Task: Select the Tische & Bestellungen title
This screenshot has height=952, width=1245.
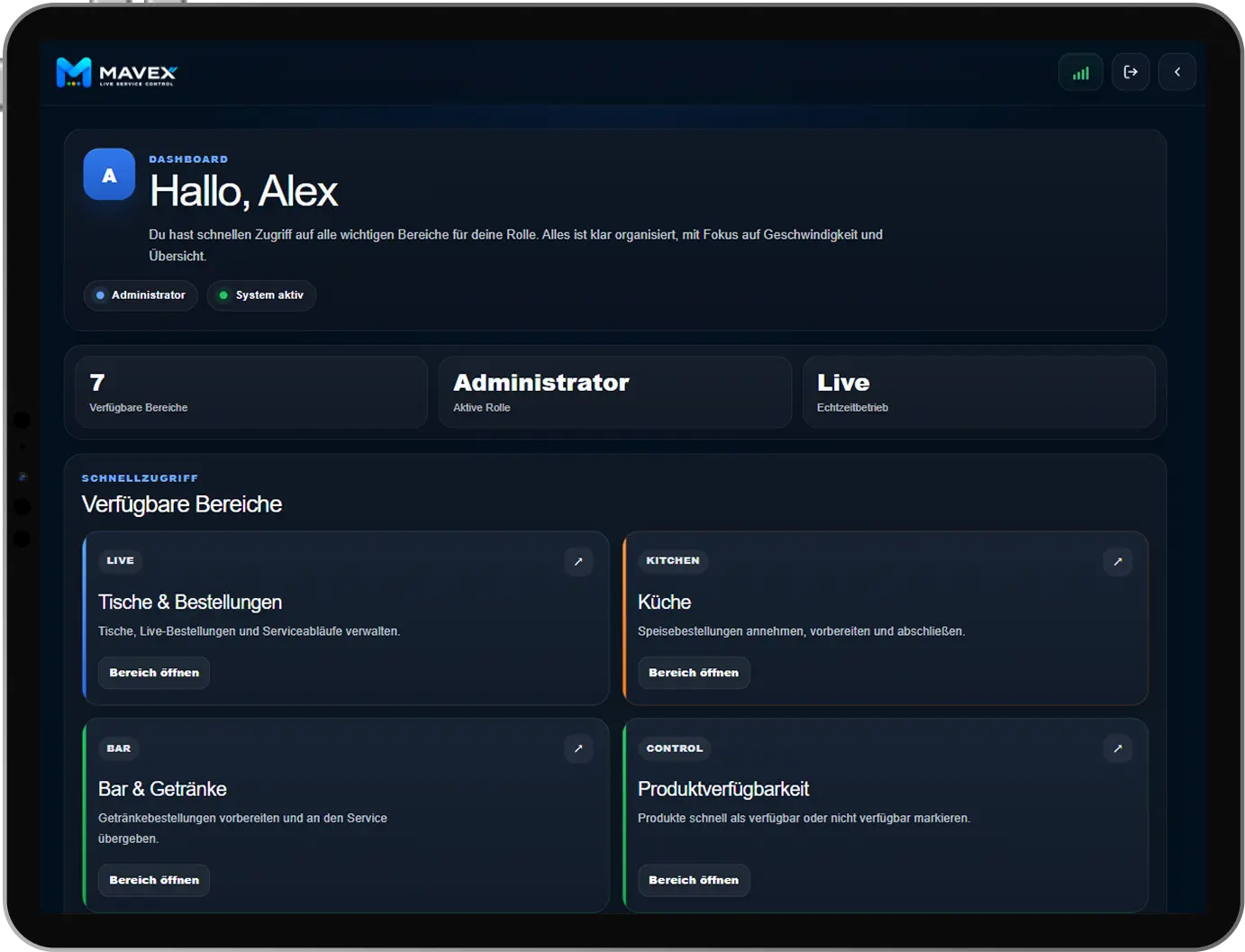Action: pos(190,602)
